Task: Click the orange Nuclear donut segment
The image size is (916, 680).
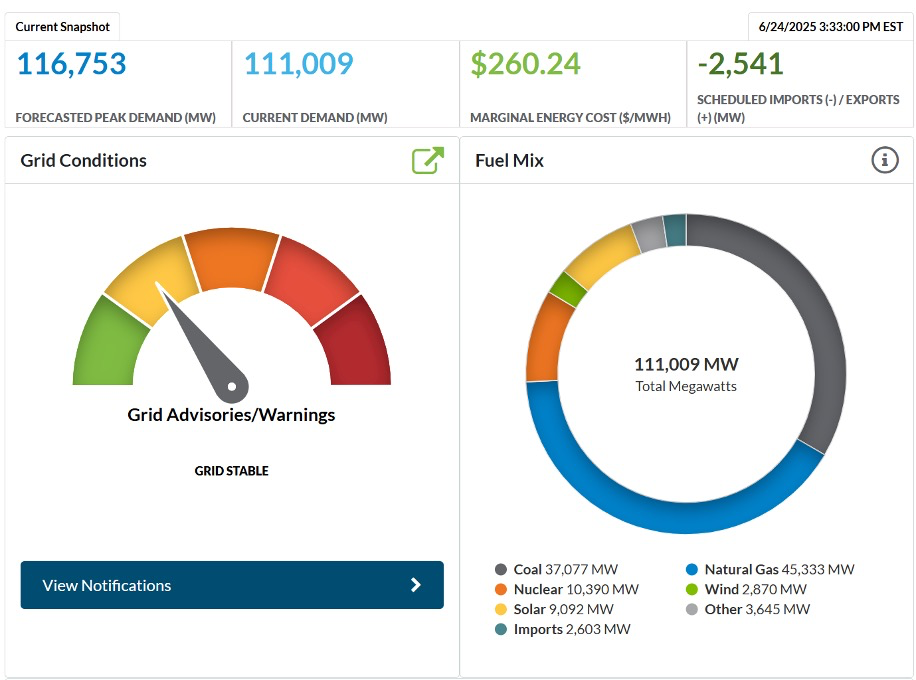Action: (x=547, y=336)
